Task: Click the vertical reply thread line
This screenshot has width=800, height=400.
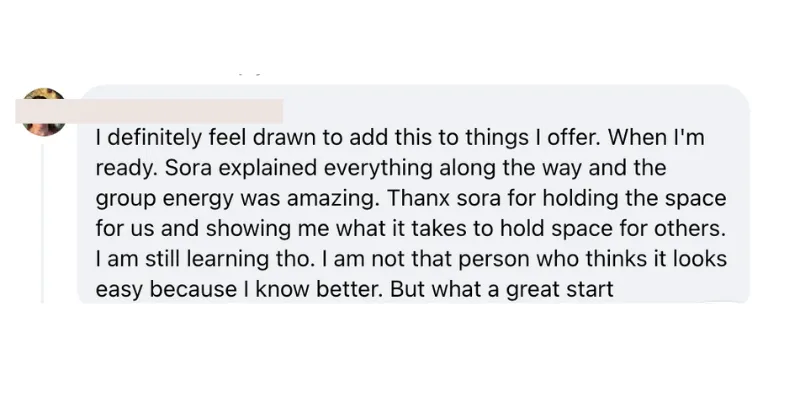Action: [42, 223]
